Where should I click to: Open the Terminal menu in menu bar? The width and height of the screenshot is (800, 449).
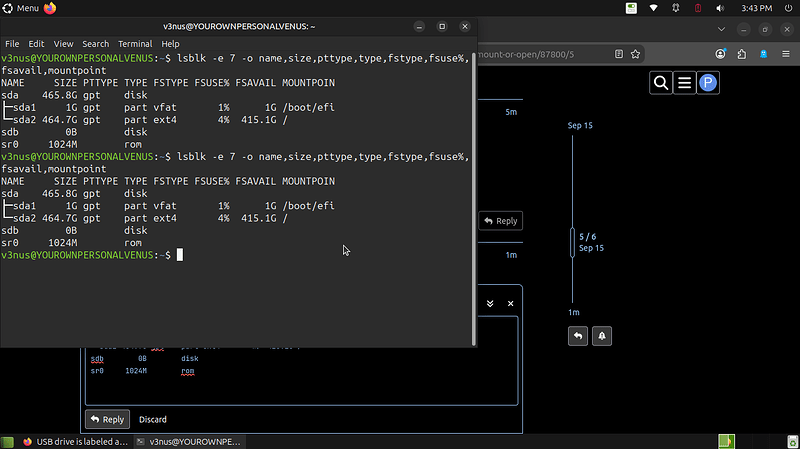pyautogui.click(x=135, y=44)
